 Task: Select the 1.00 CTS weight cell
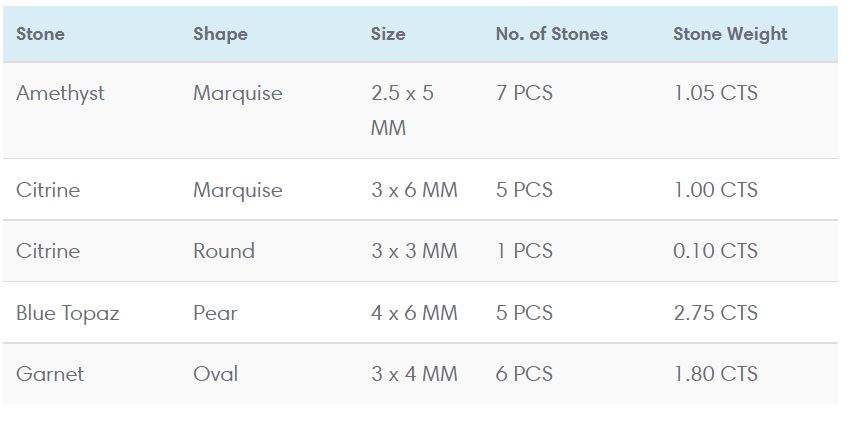click(x=715, y=190)
